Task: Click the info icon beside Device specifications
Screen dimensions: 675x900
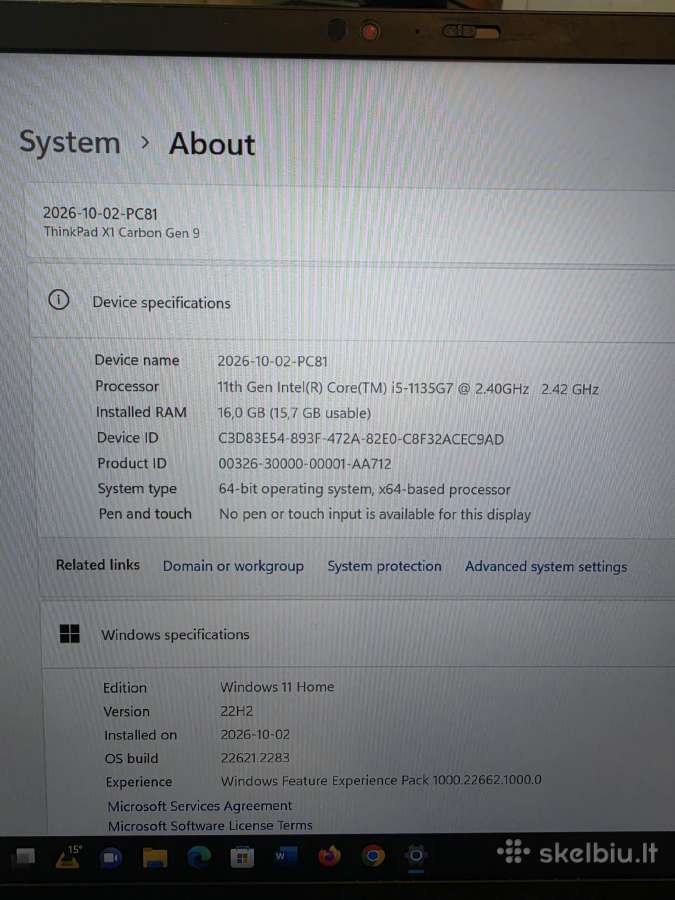Action: (x=59, y=300)
